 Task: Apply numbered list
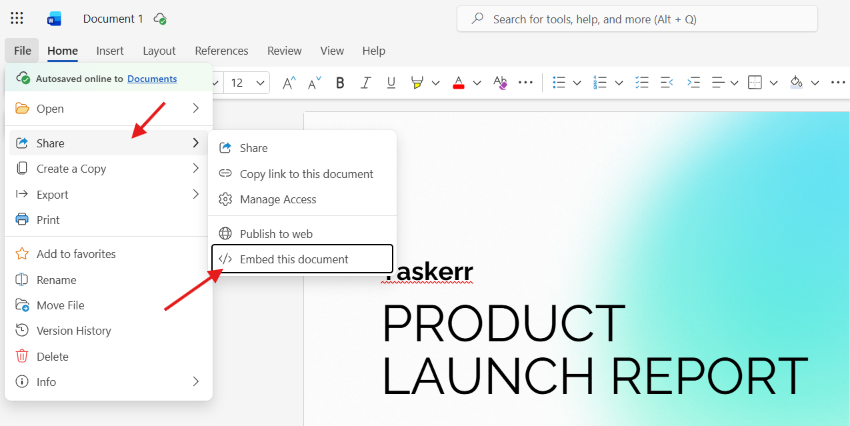tap(600, 83)
